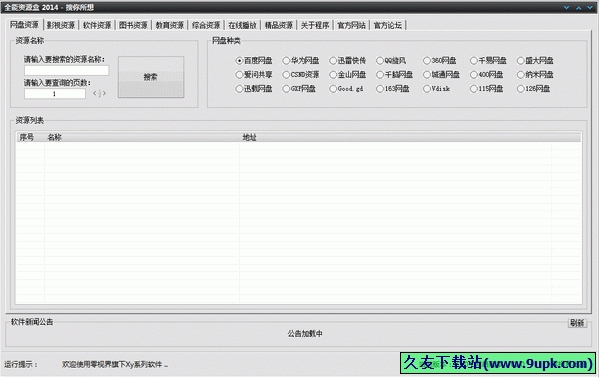Image resolution: width=599 pixels, height=377 pixels.
Task: Click the 地址 column header
Action: tap(395, 137)
